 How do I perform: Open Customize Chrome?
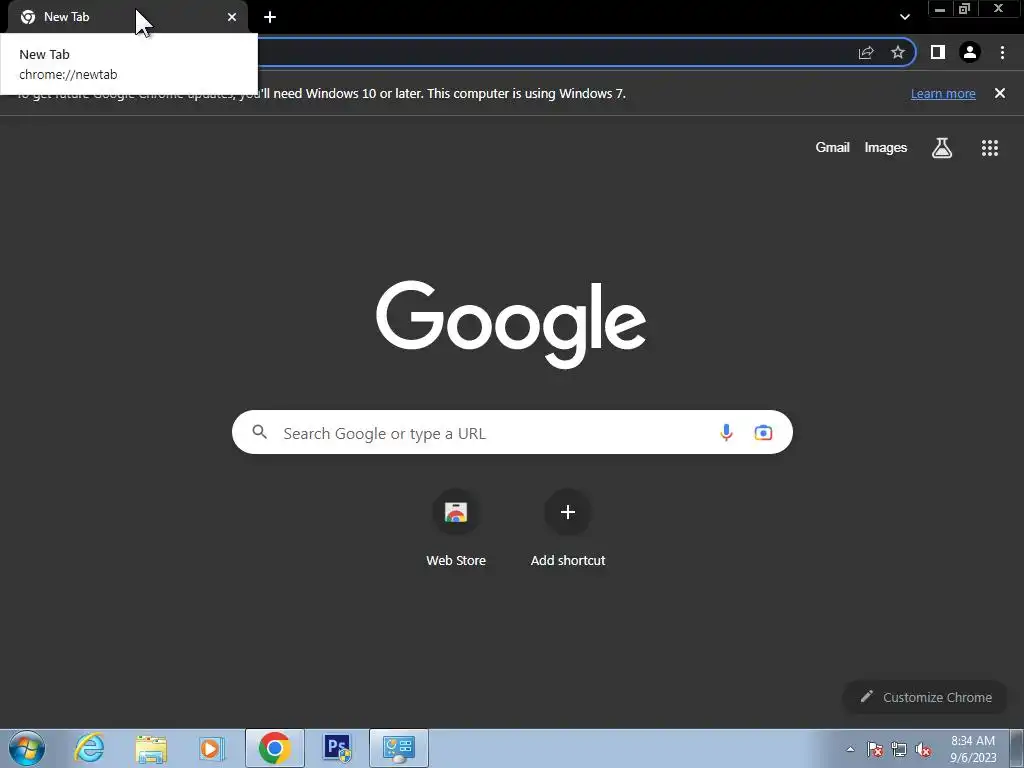point(925,697)
